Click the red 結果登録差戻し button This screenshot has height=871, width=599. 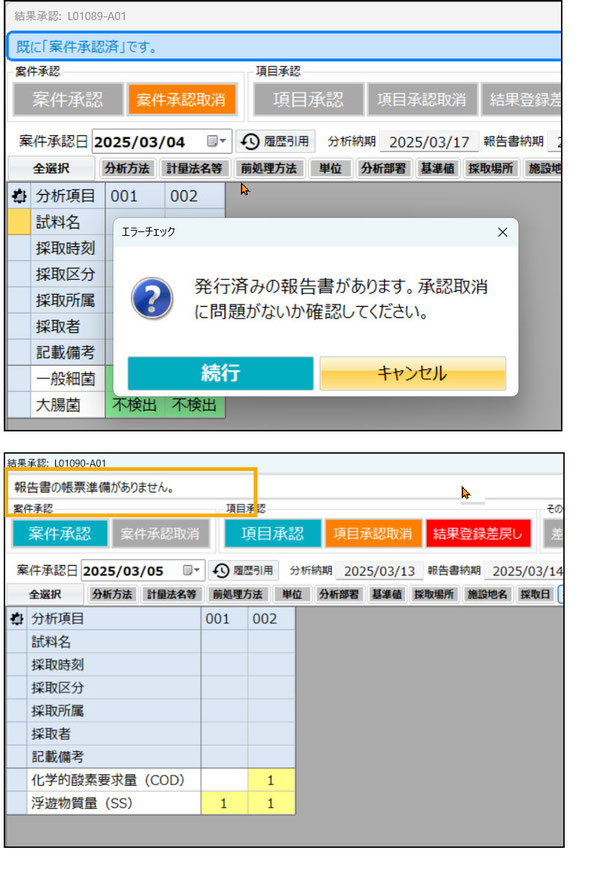point(478,534)
